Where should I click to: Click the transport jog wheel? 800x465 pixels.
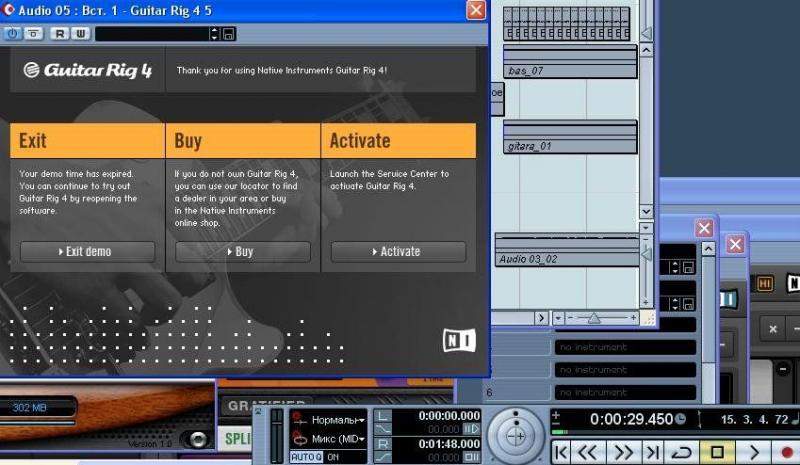coord(515,436)
